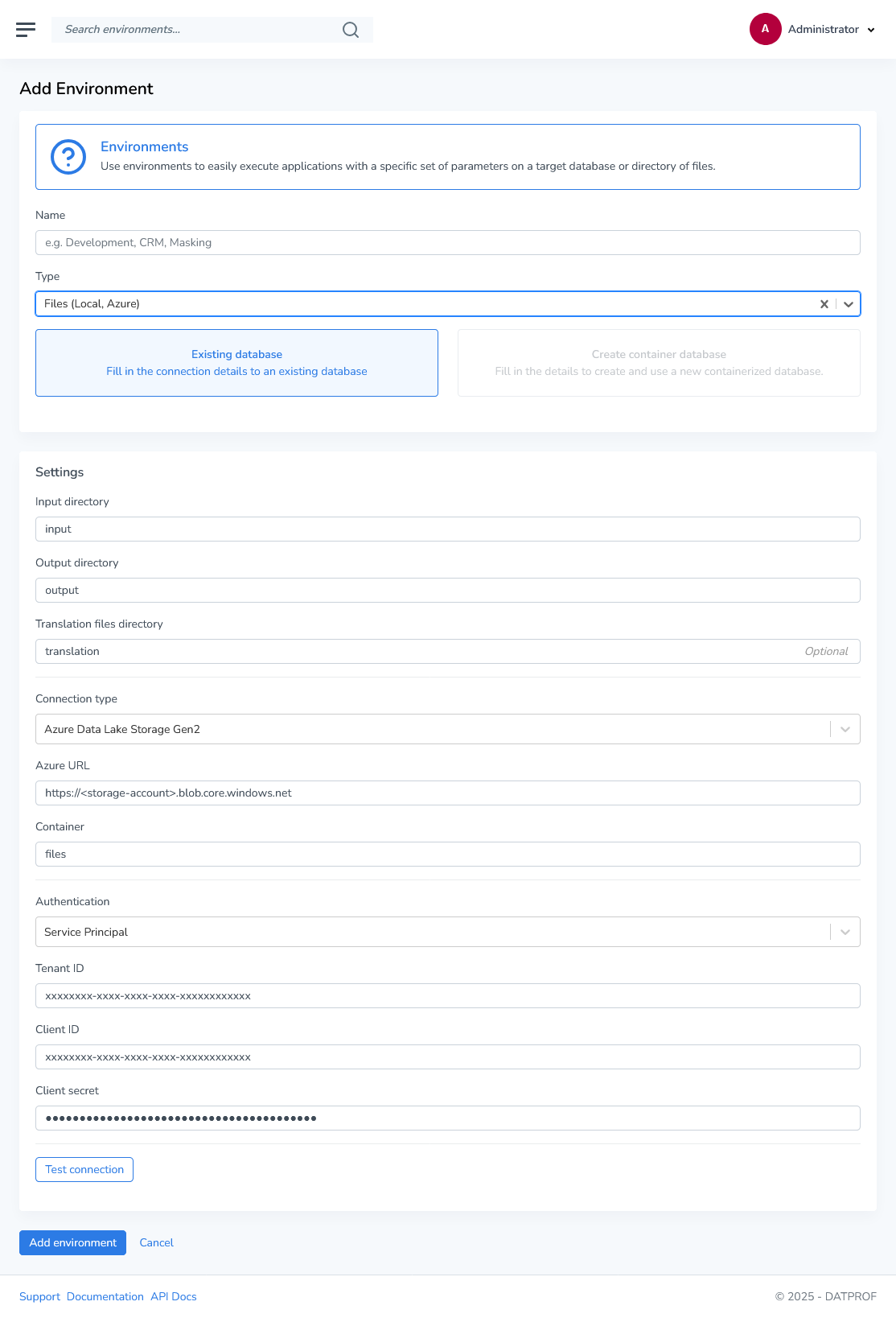Click the Container field
Viewport: 896px width, 1318px height.
coord(448,855)
